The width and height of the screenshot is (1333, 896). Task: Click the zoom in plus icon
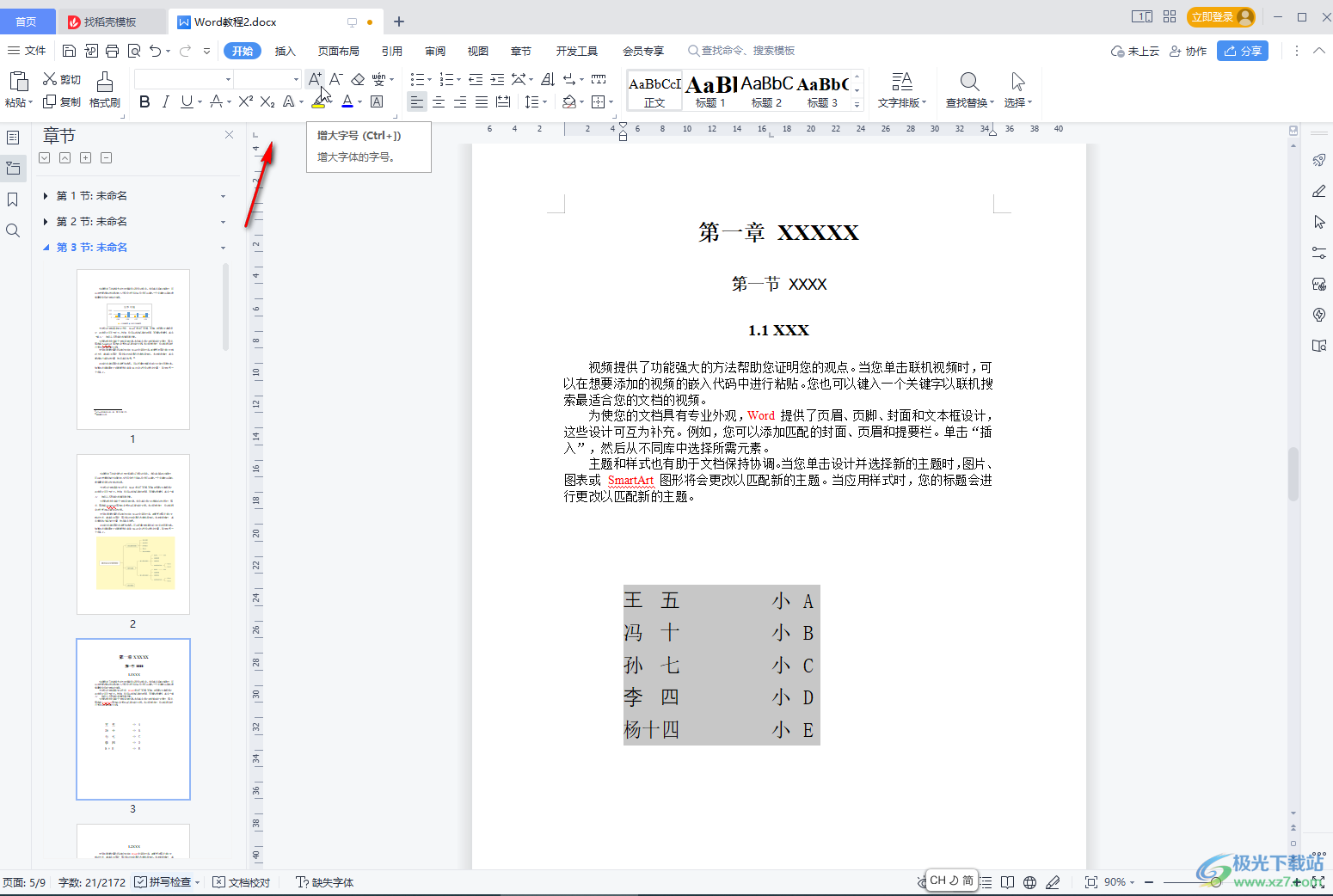click(x=1297, y=882)
